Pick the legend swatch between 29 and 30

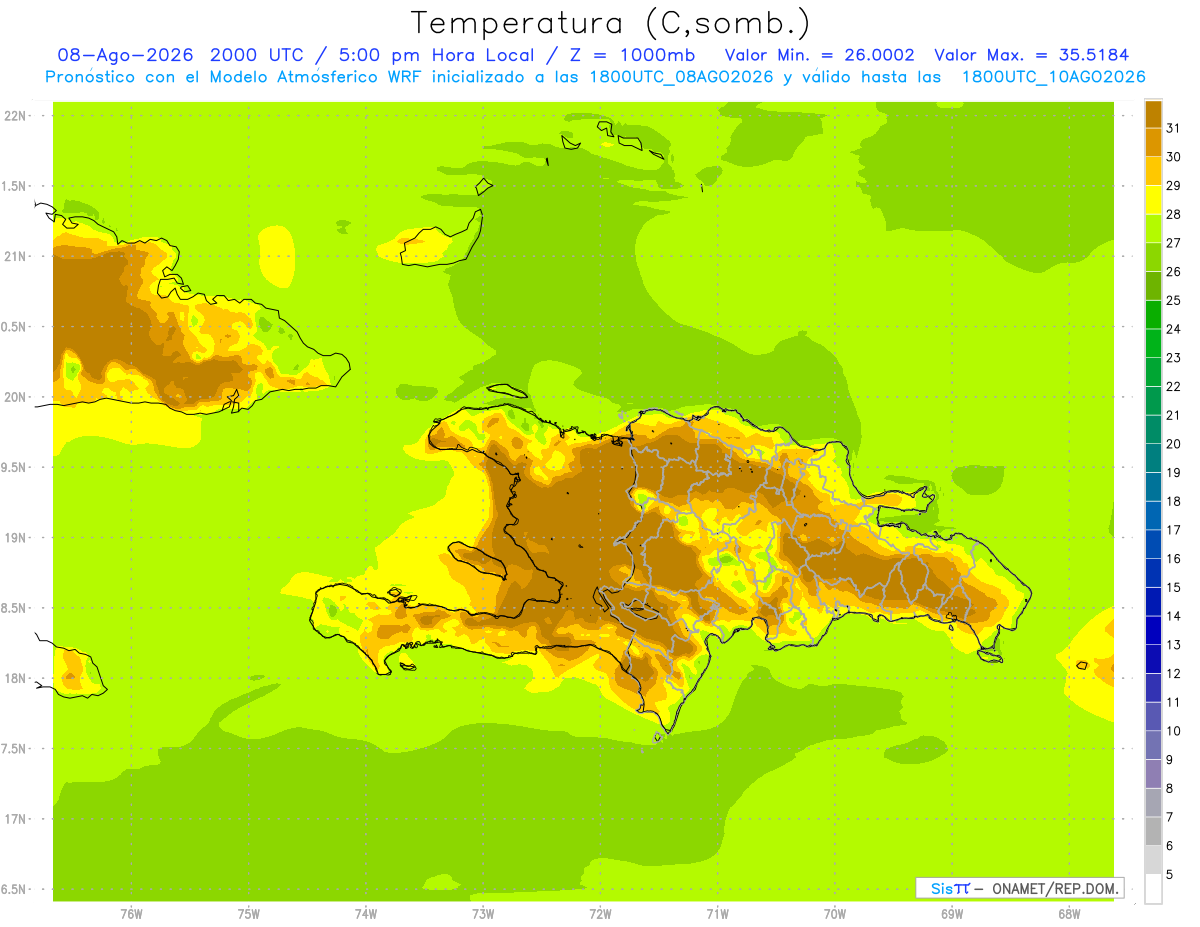pyautogui.click(x=1153, y=171)
